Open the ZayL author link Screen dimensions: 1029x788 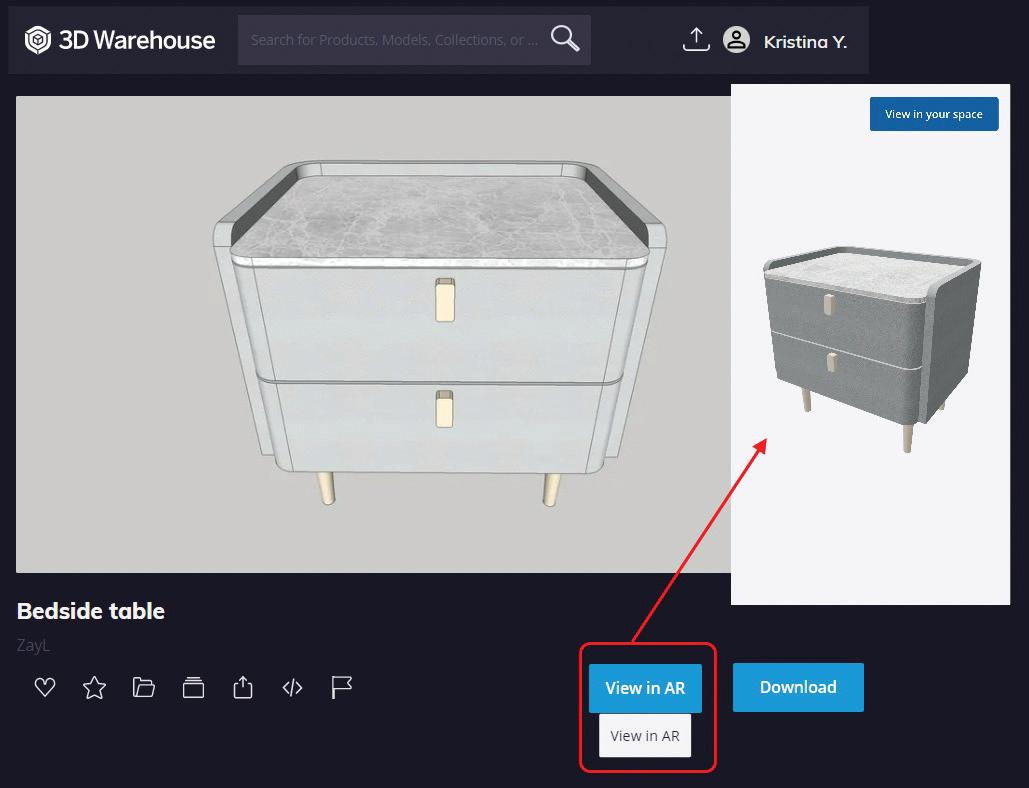tap(33, 646)
